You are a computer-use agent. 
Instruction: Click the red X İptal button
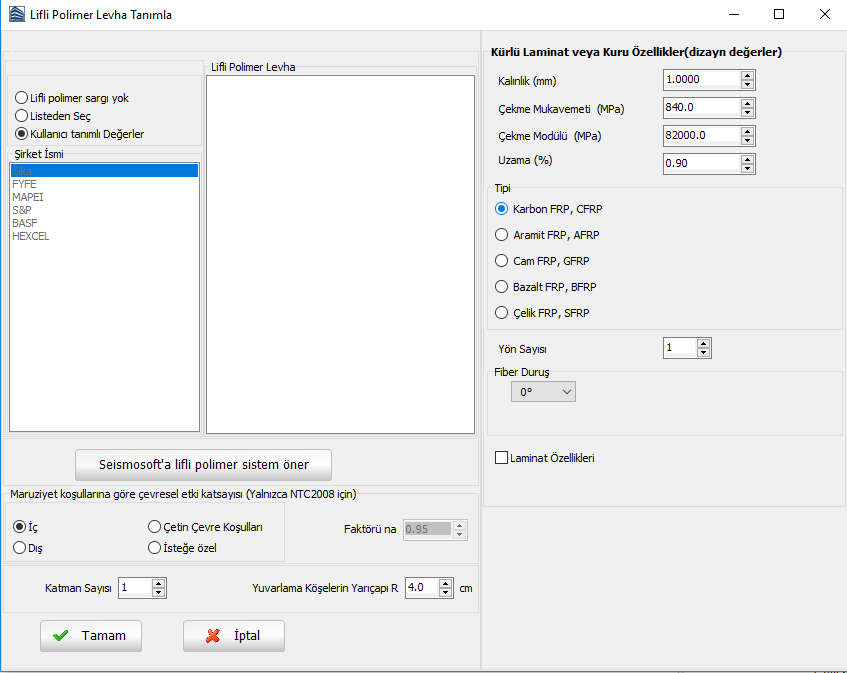click(x=233, y=636)
